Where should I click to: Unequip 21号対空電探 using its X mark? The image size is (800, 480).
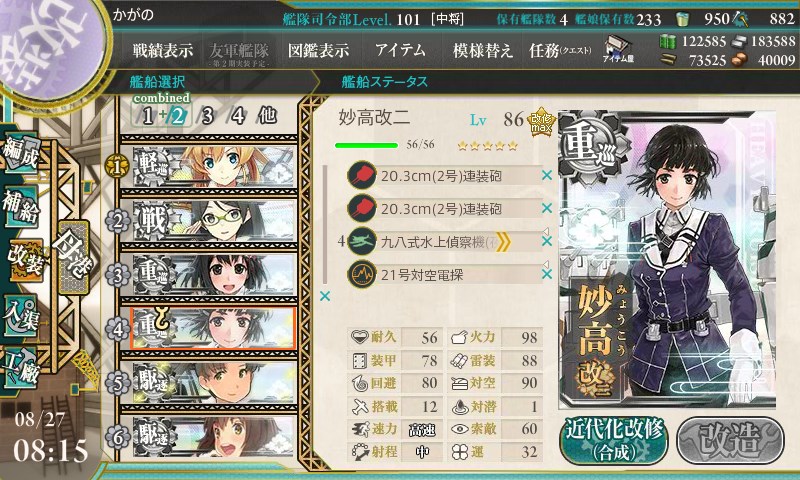tap(547, 274)
